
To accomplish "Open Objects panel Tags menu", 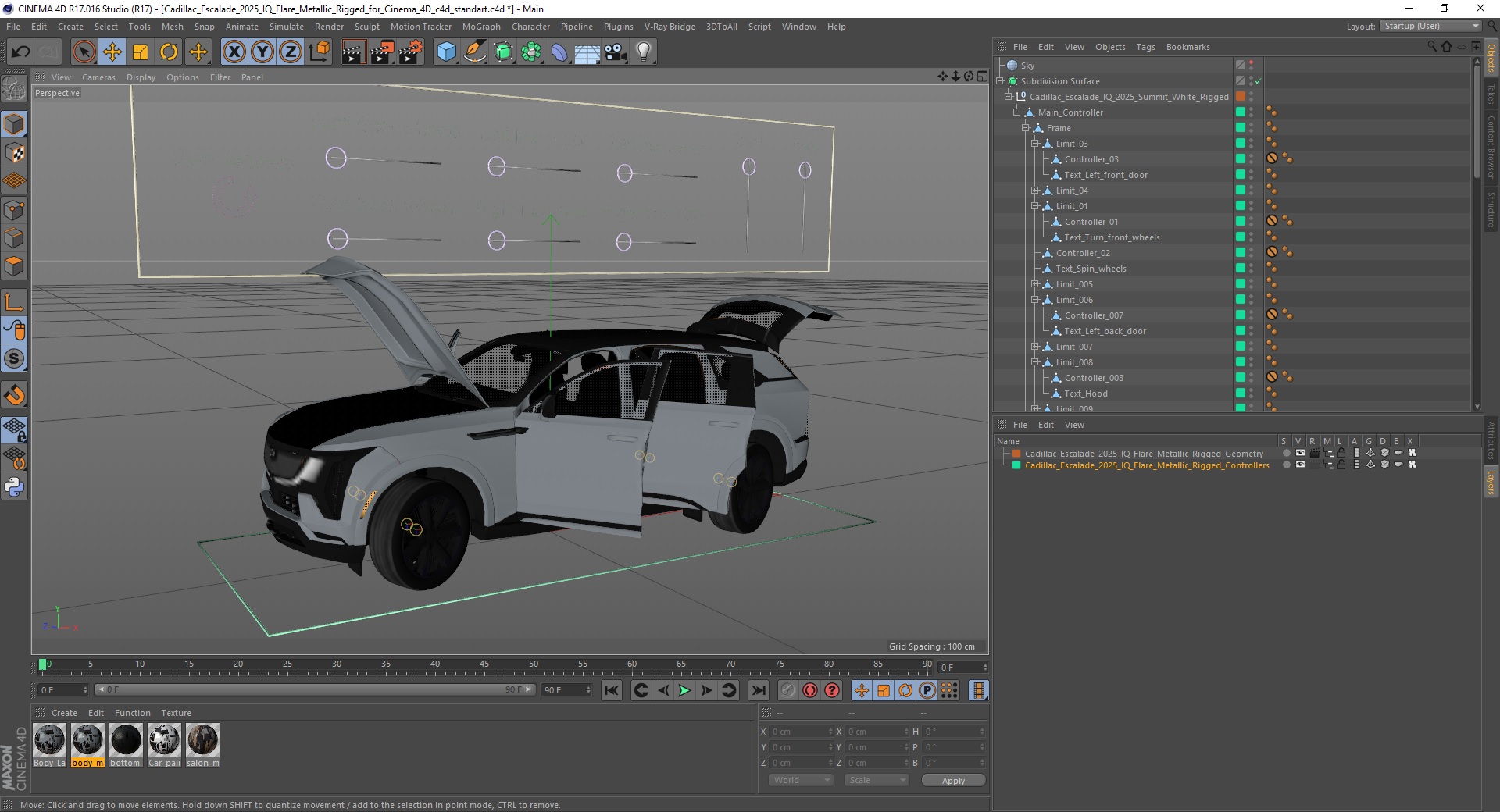I will (x=1145, y=47).
